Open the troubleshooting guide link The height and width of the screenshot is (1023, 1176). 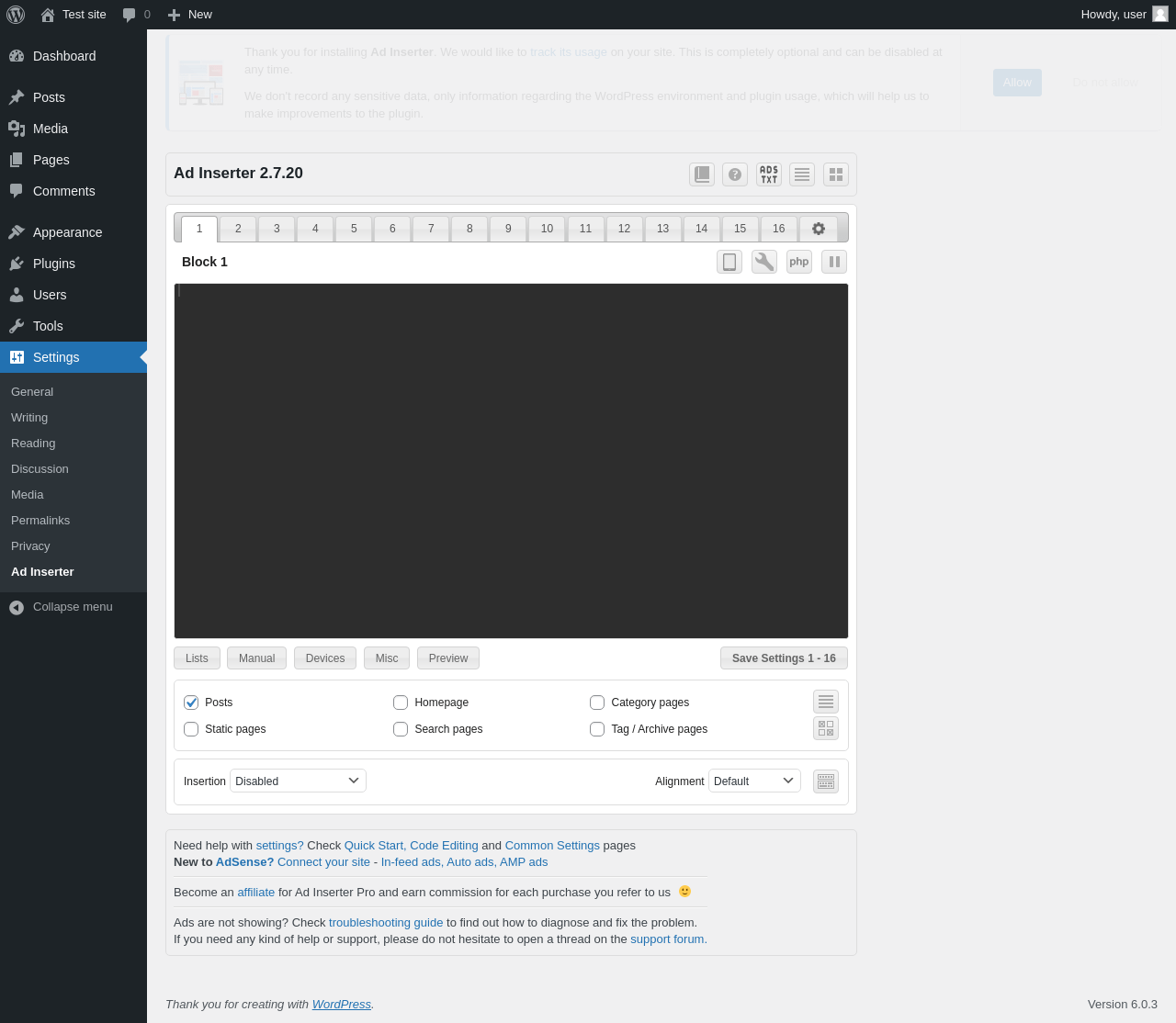(x=386, y=923)
